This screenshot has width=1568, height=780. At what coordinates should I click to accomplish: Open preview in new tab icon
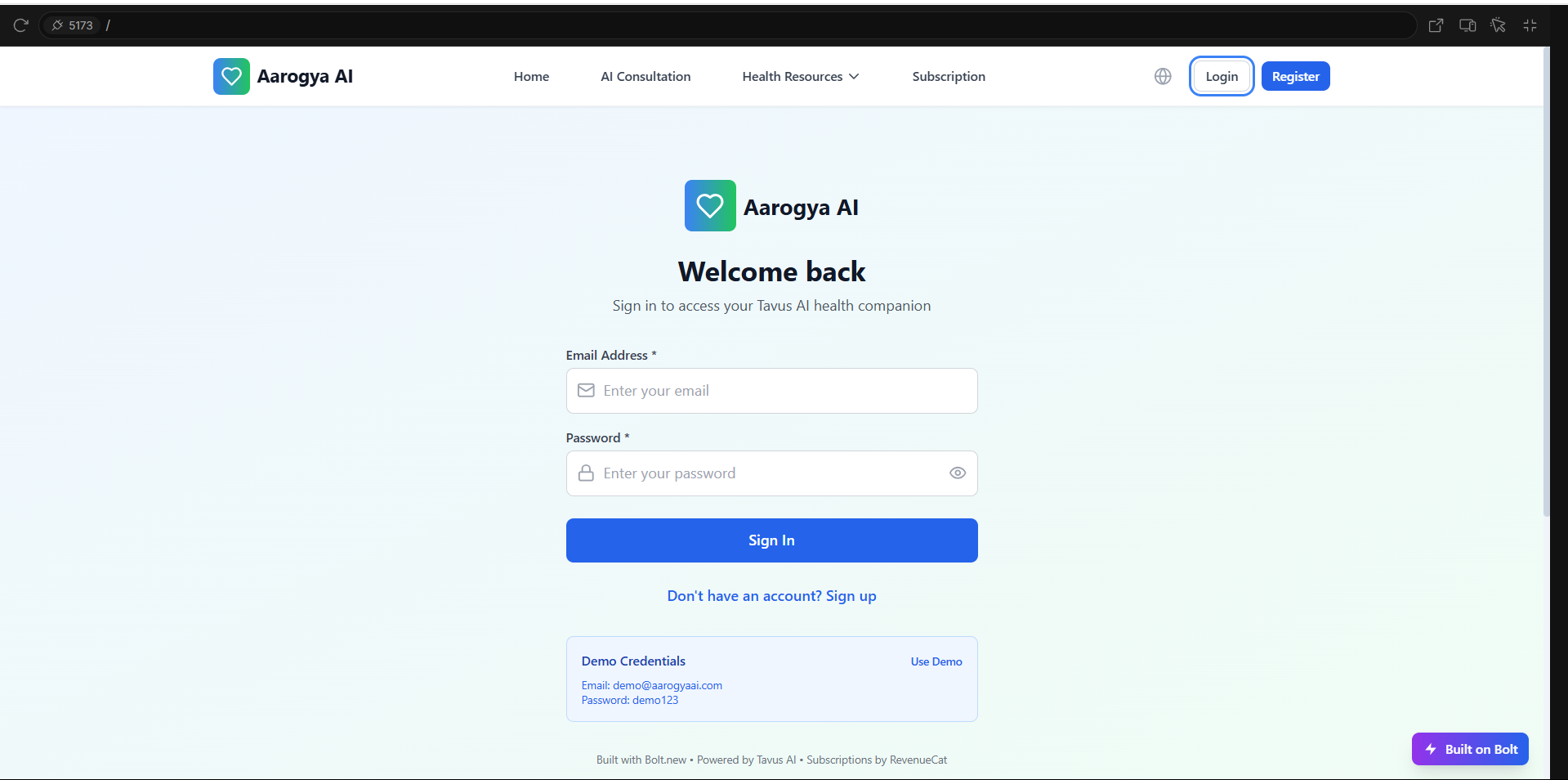tap(1436, 25)
